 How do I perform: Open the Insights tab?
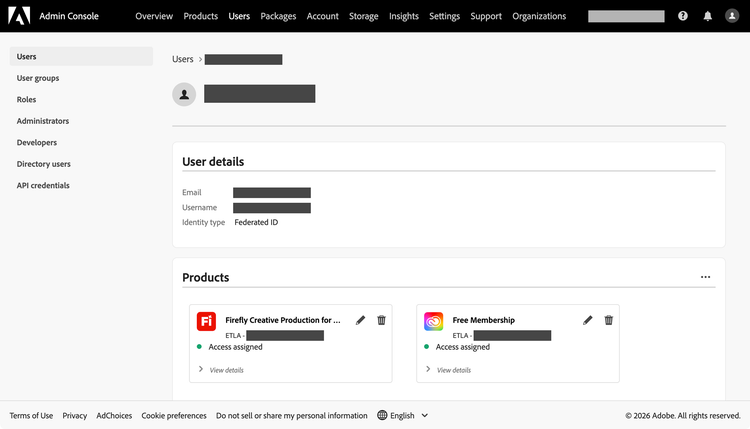coord(404,16)
